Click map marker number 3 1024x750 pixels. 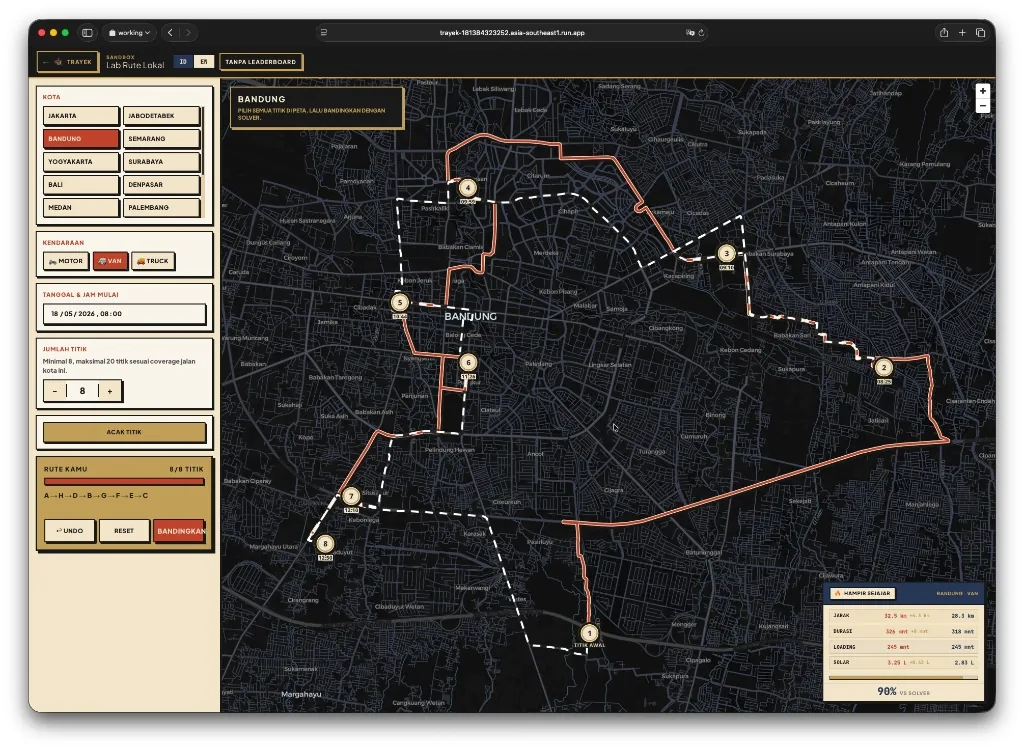pyautogui.click(x=726, y=253)
